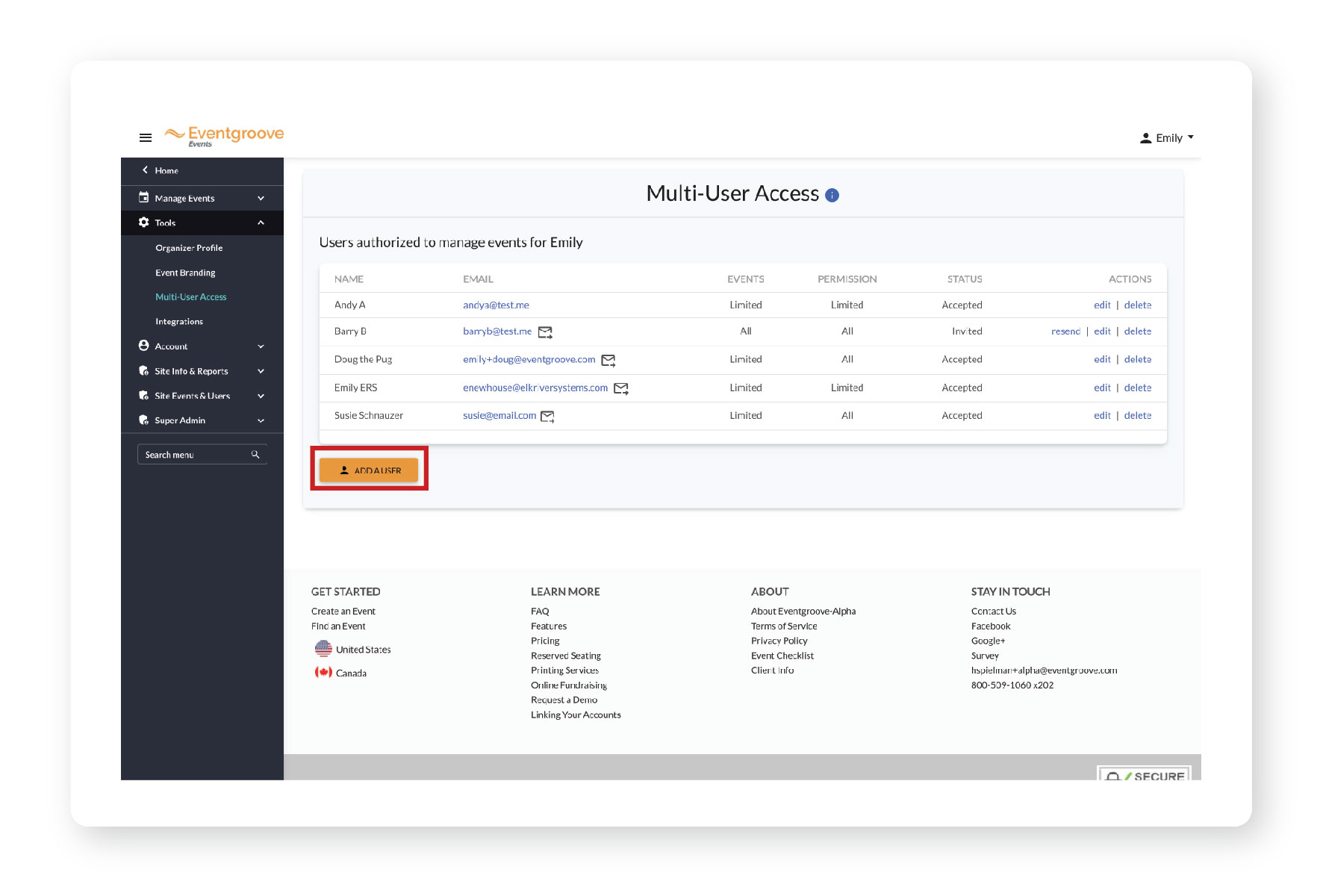Viewport: 1323px width, 896px height.
Task: Click the Eventgroove logo
Action: coord(224,136)
